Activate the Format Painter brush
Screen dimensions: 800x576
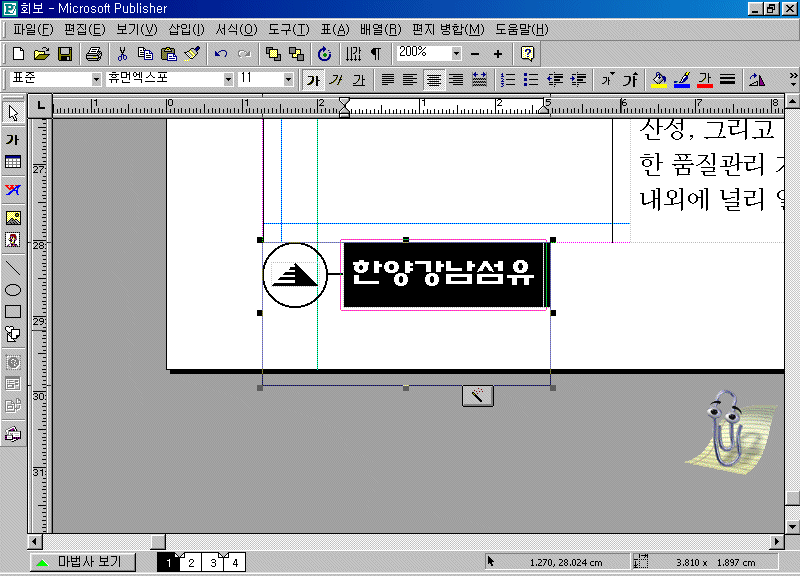coord(192,54)
